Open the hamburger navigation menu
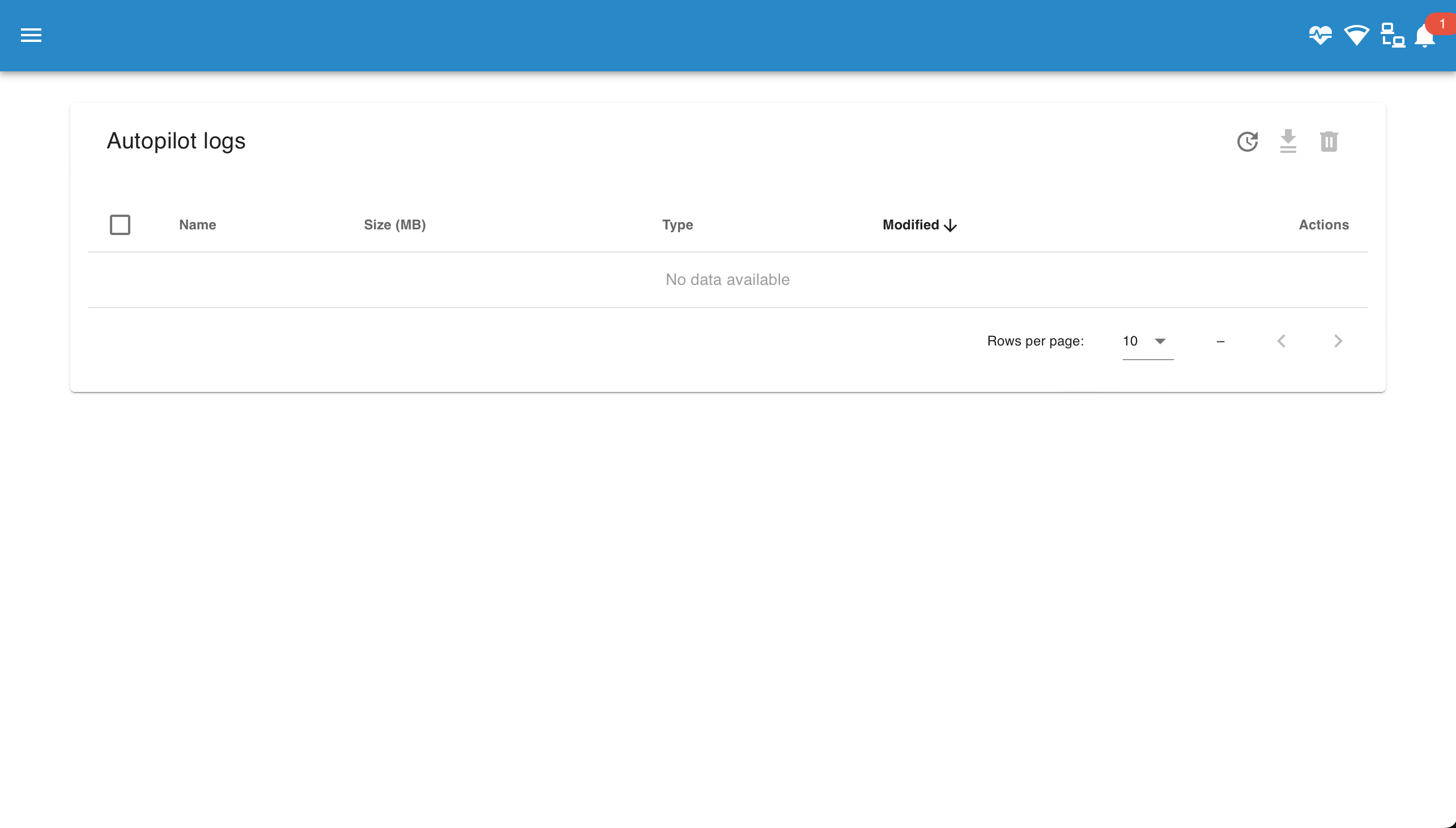Viewport: 1456px width, 828px height. click(x=31, y=35)
